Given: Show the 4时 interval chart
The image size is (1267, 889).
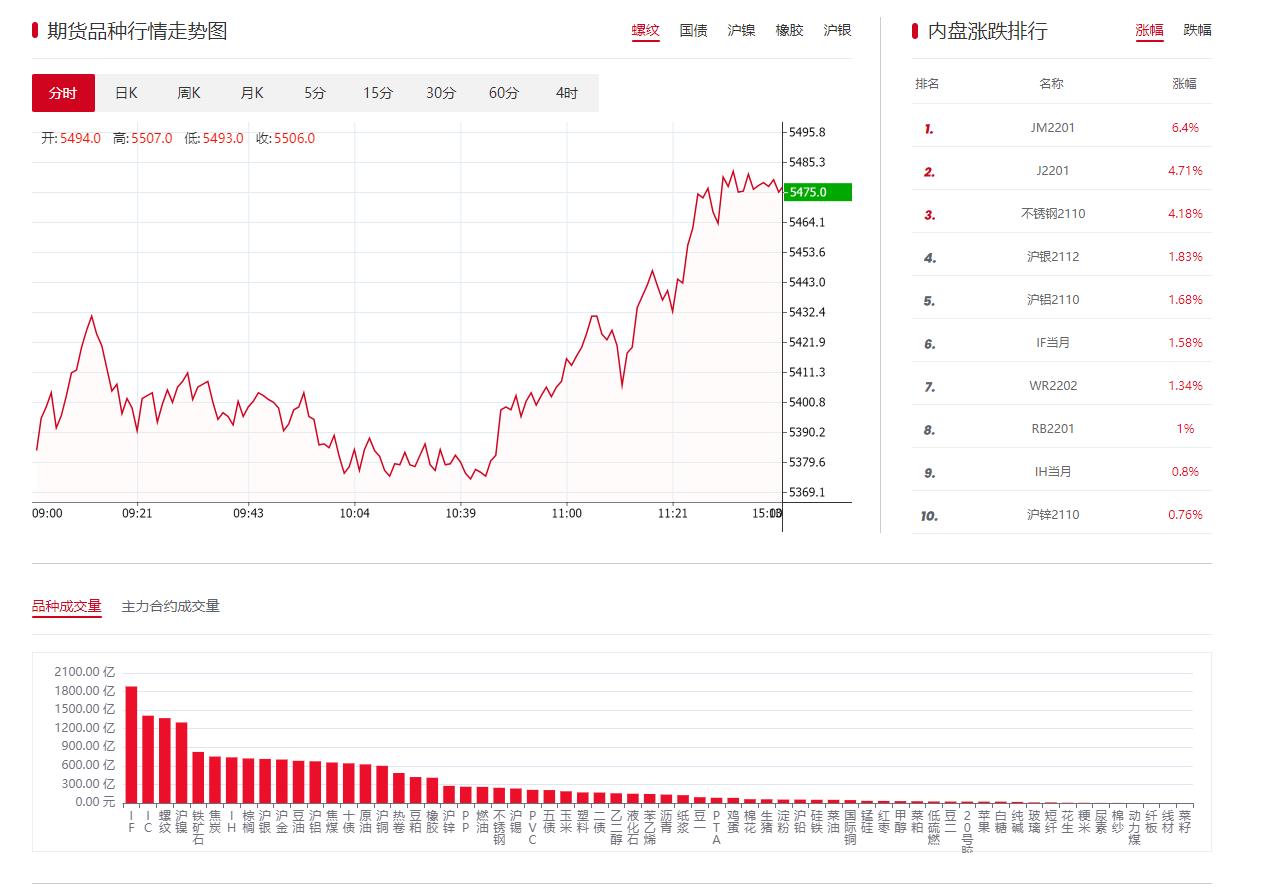Looking at the screenshot, I should click(567, 93).
